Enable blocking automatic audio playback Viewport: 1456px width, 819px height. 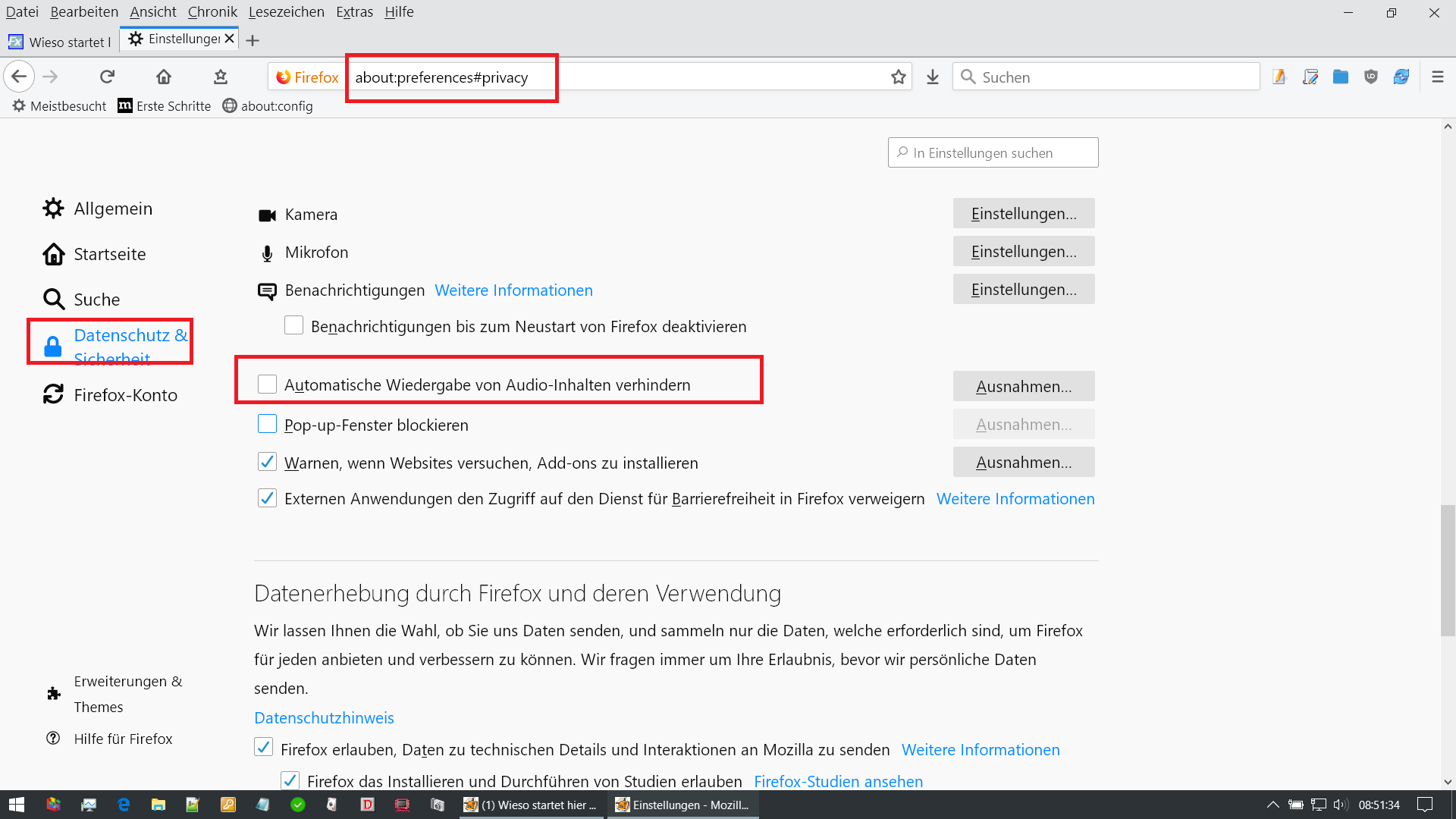[267, 384]
